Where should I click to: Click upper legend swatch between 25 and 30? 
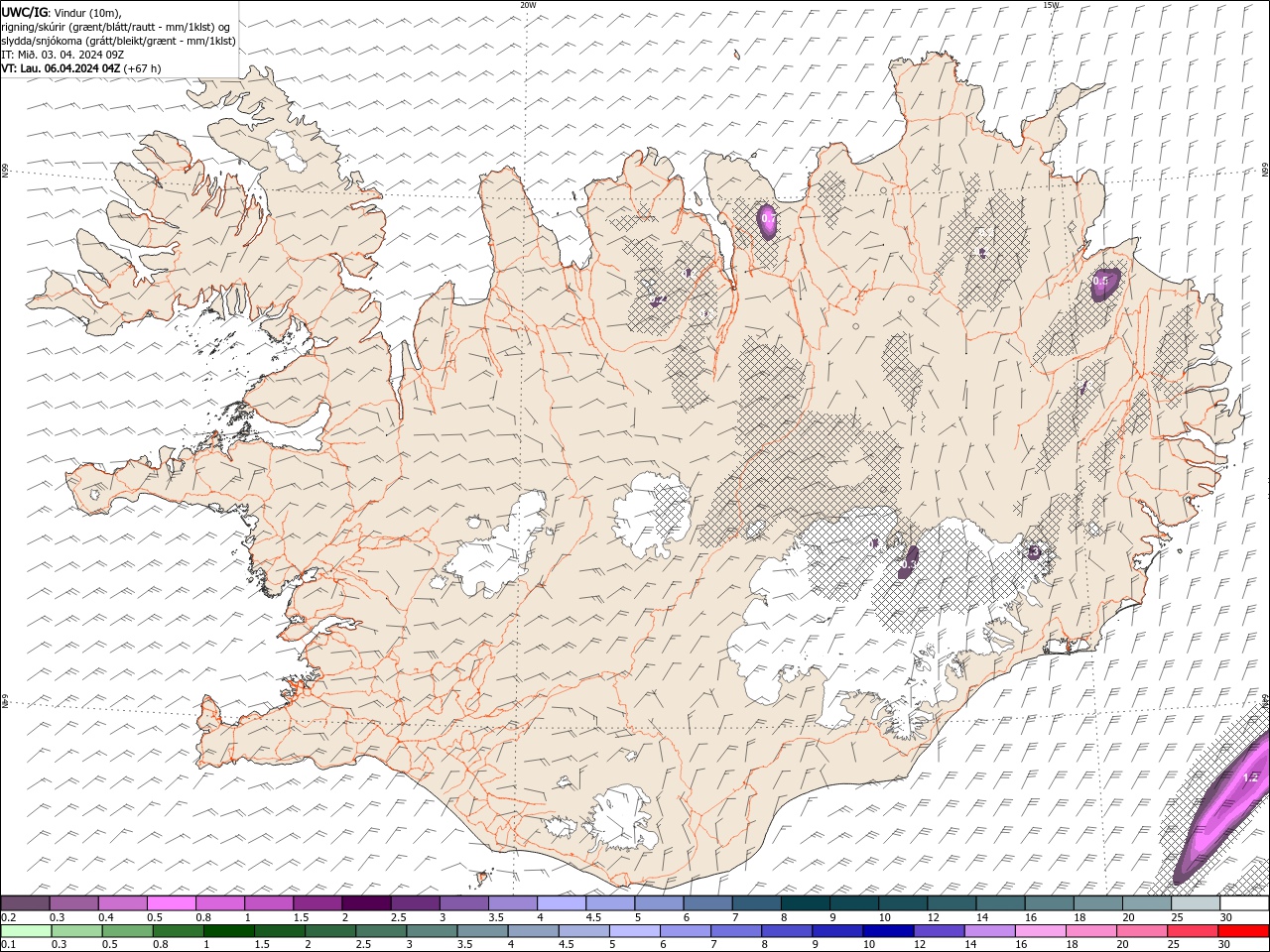click(x=1196, y=903)
